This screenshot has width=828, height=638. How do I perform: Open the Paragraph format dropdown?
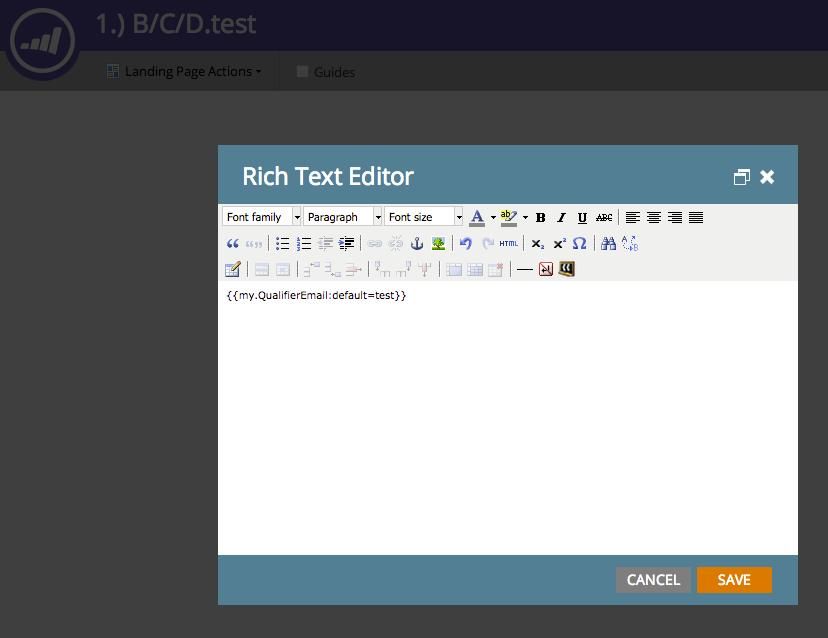[342, 217]
